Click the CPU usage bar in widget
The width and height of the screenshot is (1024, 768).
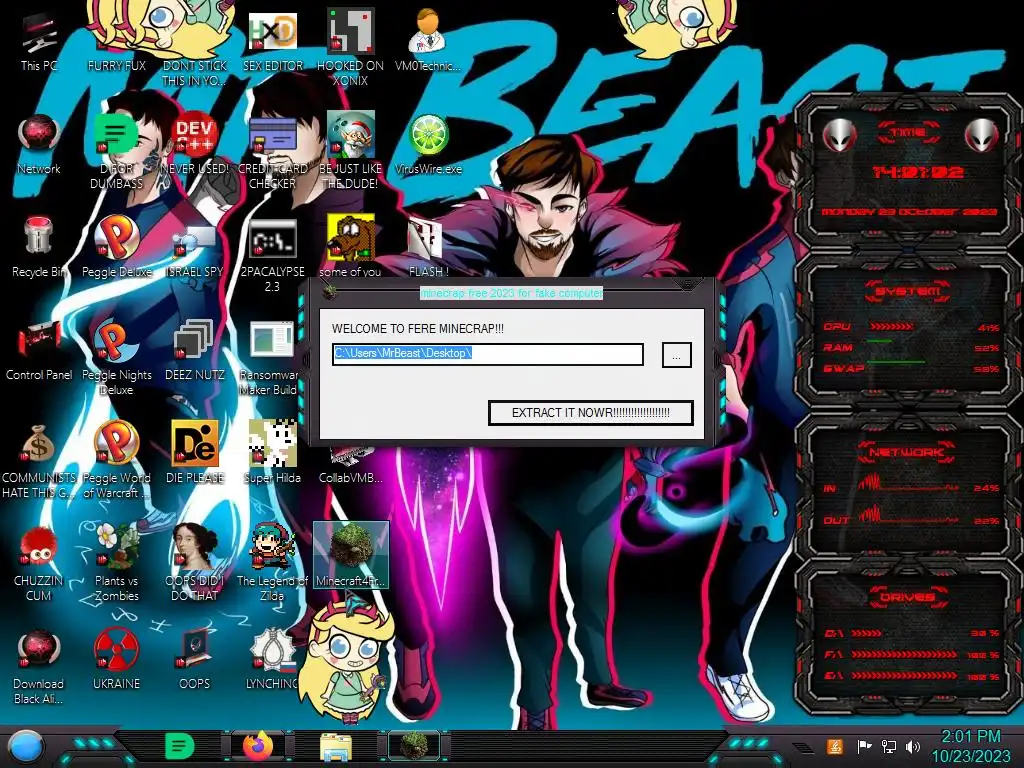pos(891,327)
